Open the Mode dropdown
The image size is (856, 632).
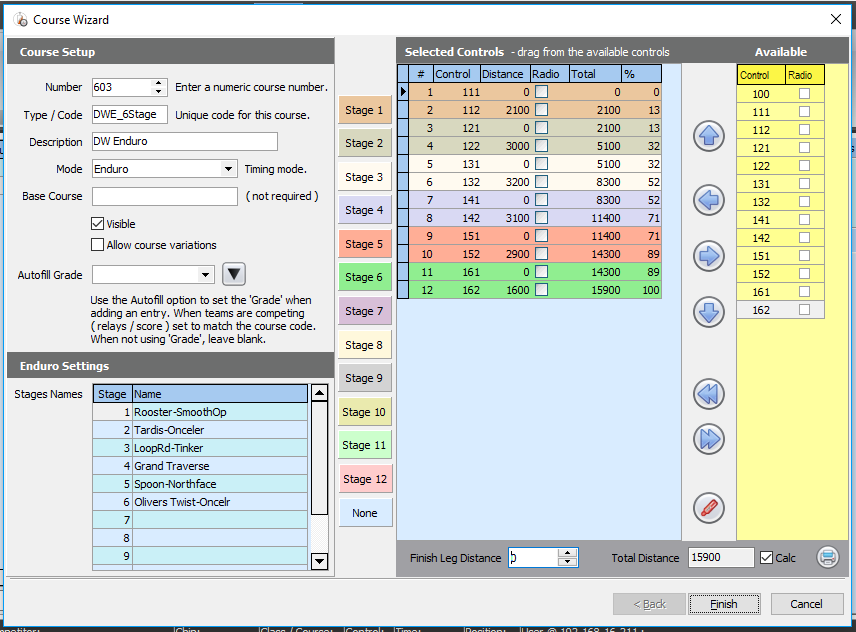coord(229,169)
